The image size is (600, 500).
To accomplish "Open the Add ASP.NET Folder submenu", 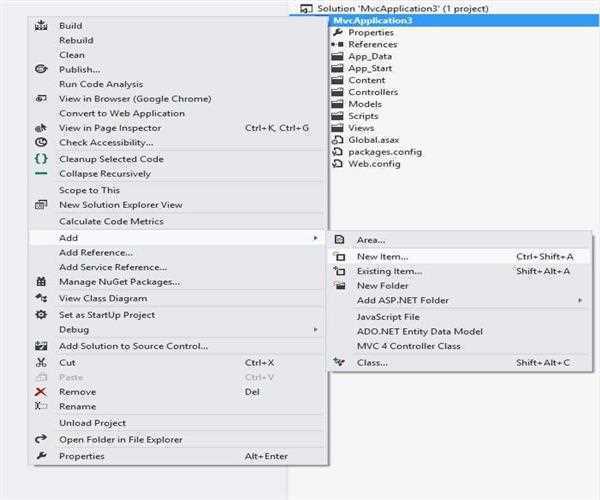I will point(579,300).
